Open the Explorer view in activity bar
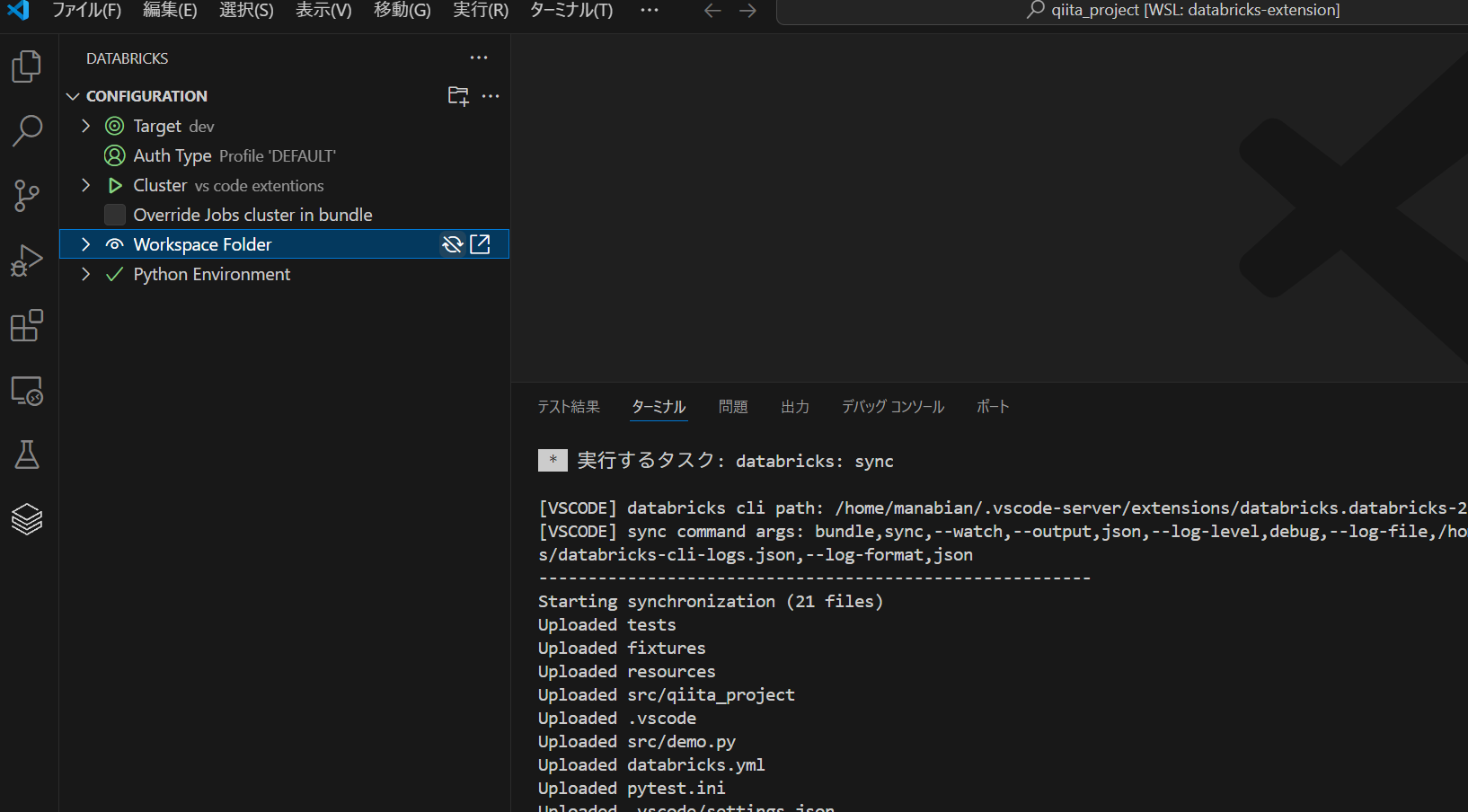Screen dimensions: 1468x812 coord(27,66)
